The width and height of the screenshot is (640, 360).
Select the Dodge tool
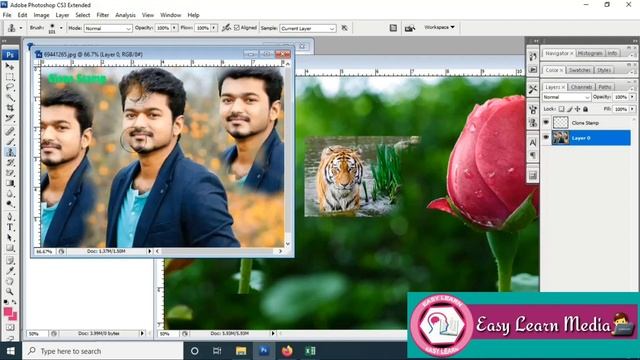click(x=10, y=205)
